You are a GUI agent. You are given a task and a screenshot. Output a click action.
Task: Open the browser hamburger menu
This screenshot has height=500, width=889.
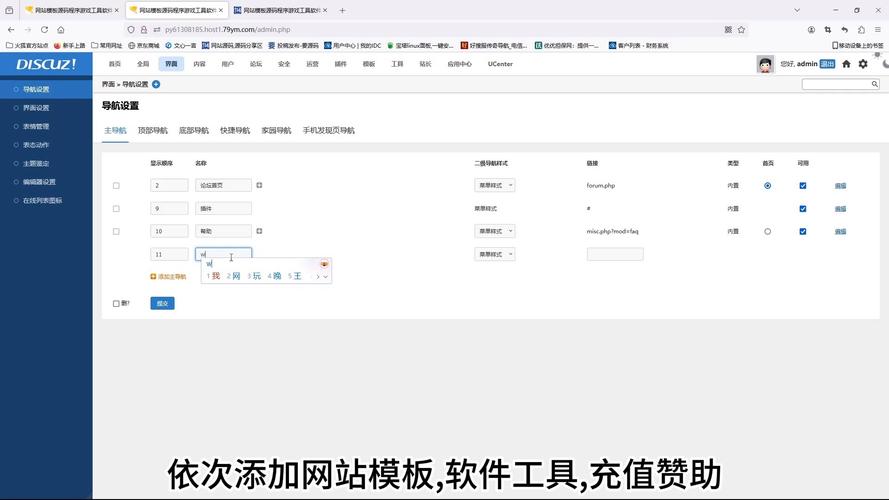point(878,29)
